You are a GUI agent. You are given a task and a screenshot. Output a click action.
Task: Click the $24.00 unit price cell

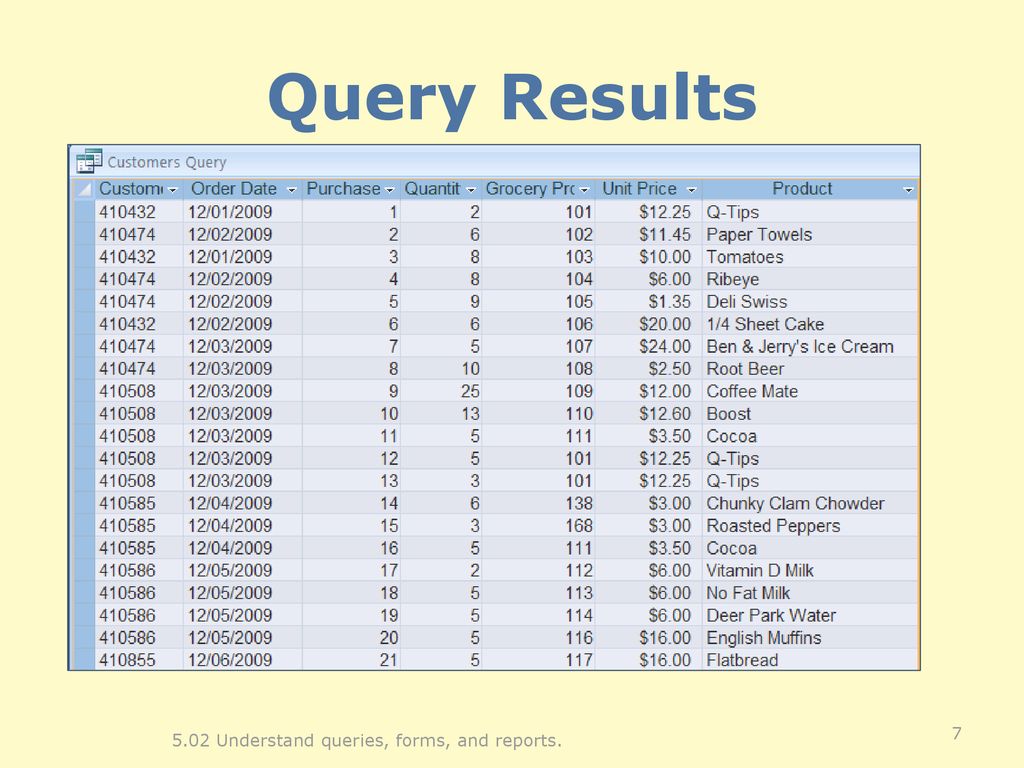(648, 346)
